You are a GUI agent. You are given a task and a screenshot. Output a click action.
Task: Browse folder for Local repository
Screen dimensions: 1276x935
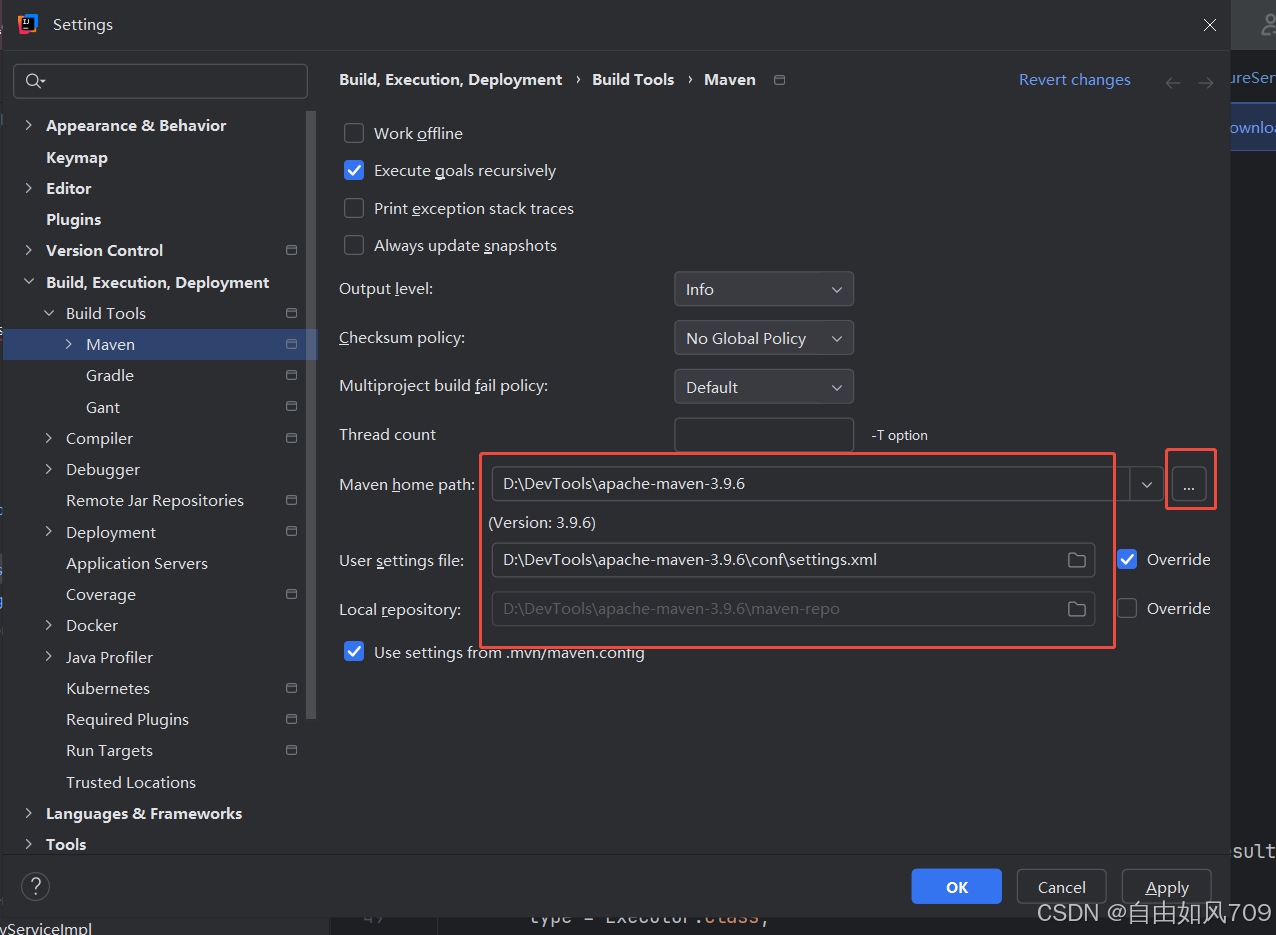click(x=1077, y=609)
